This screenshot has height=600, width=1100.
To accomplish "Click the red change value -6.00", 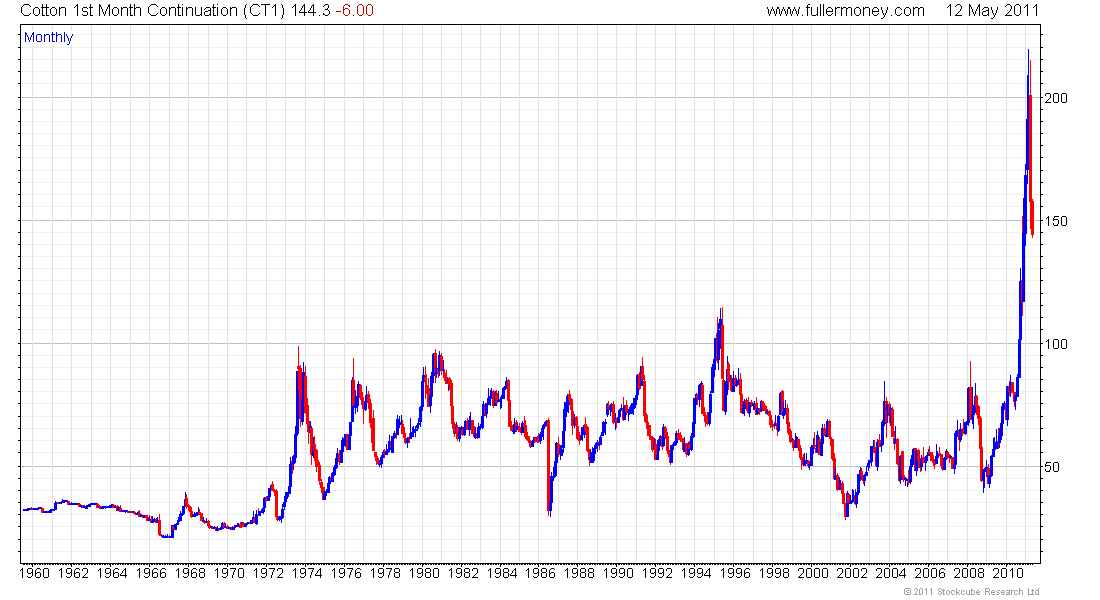I will point(354,11).
